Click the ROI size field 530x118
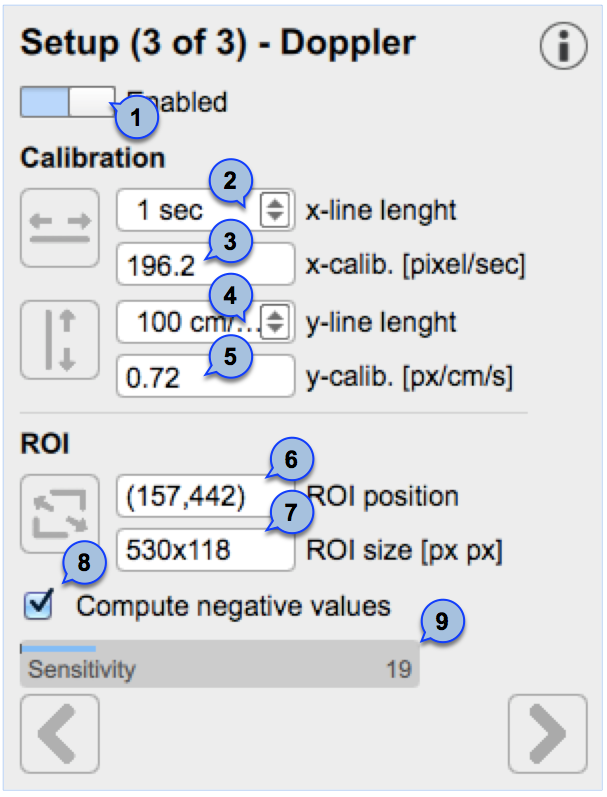The width and height of the screenshot is (607, 797). tap(205, 550)
